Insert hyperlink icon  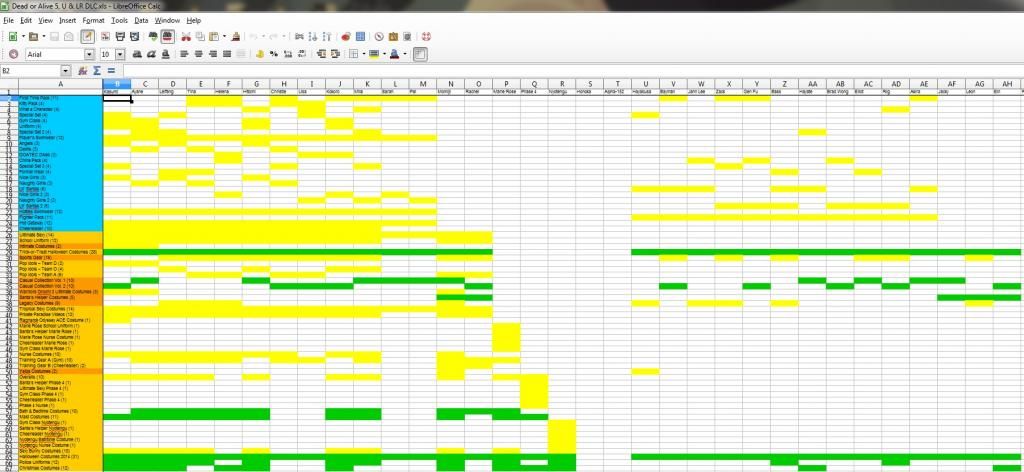point(299,37)
